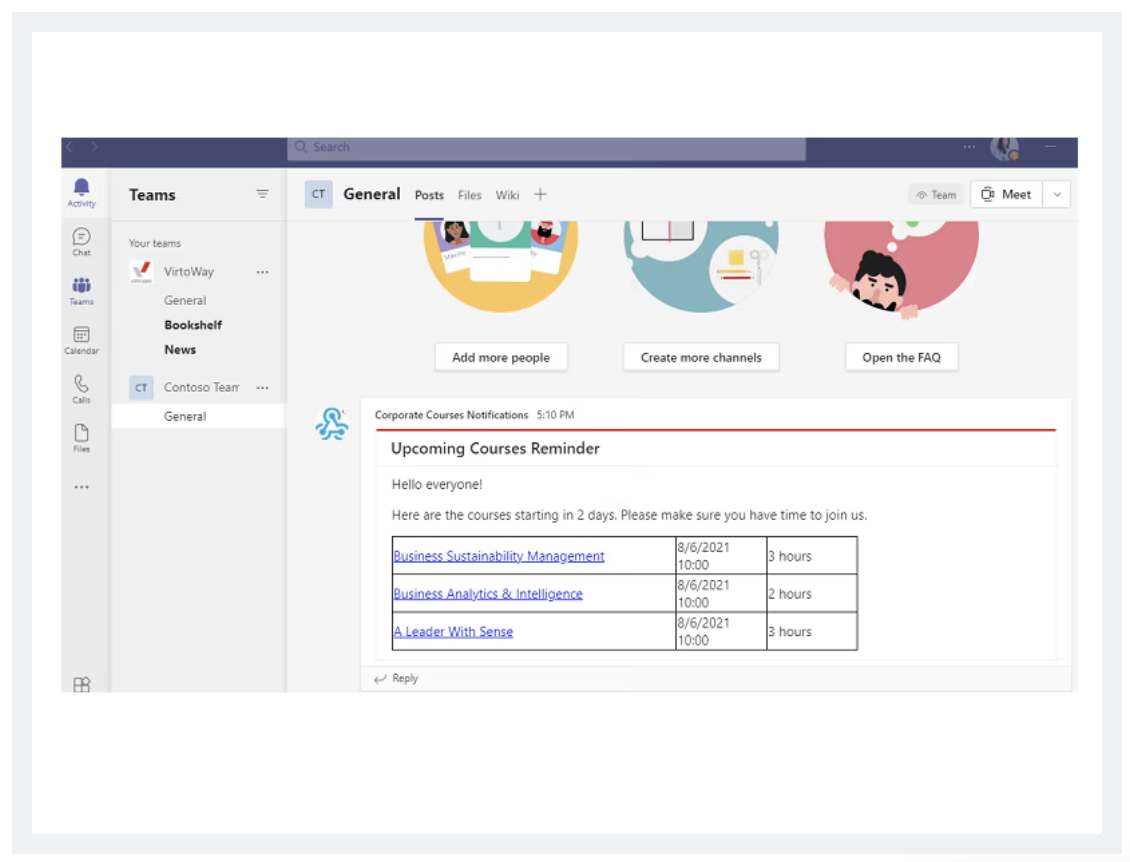This screenshot has width=1130, height=862.
Task: Switch to the Posts tab
Action: click(x=429, y=195)
